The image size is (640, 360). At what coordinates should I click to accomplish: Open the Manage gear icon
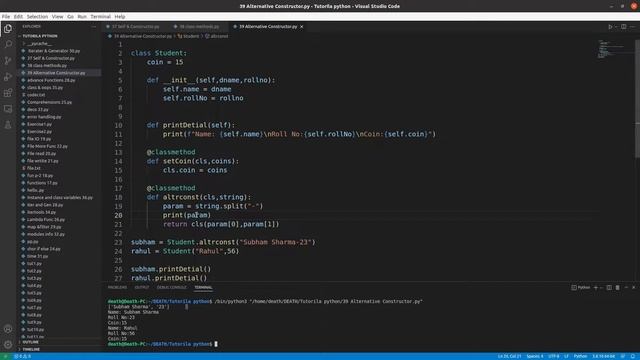[x=8, y=344]
